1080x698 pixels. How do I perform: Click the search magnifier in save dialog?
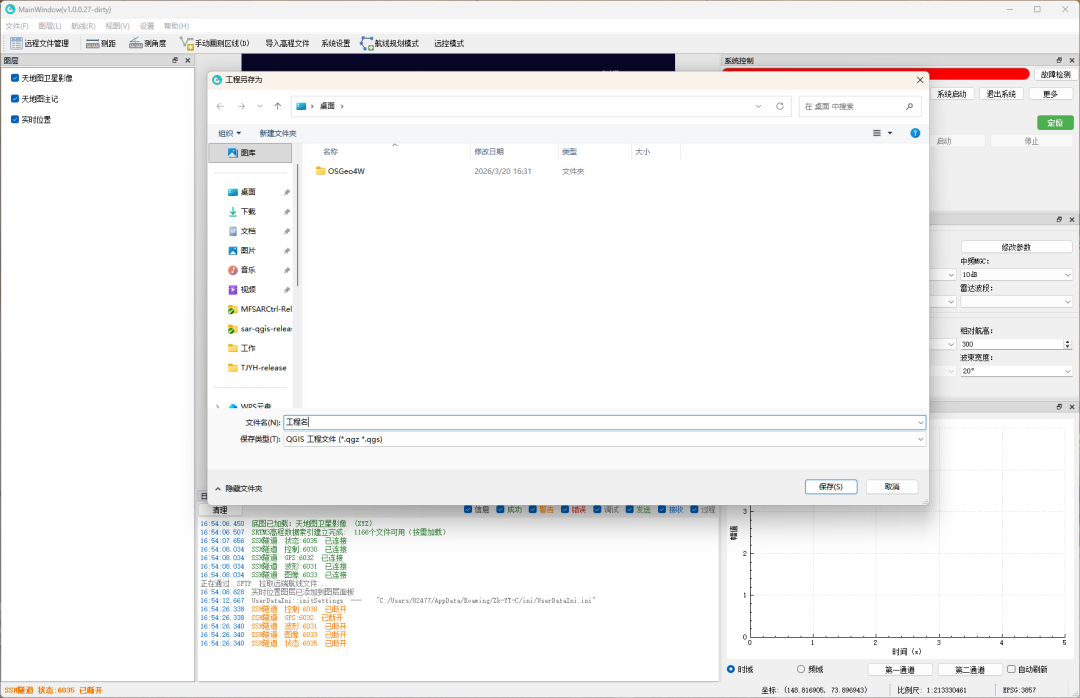pyautogui.click(x=909, y=106)
